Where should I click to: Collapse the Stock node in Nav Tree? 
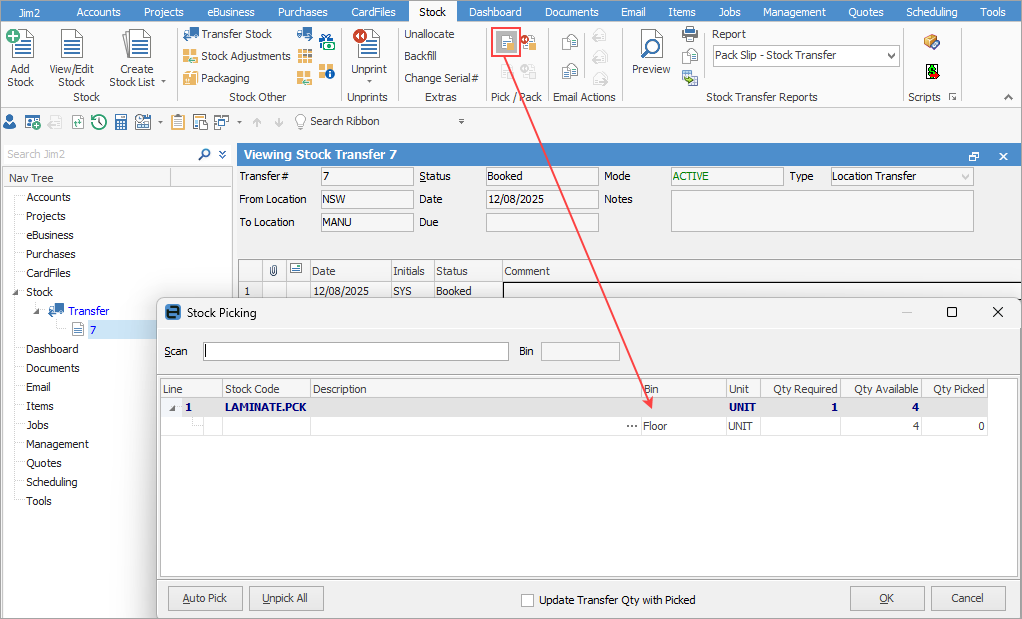(x=15, y=293)
